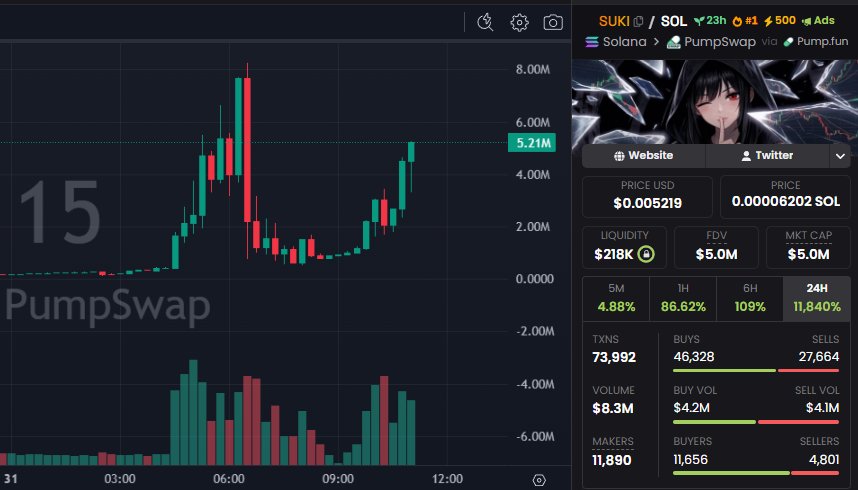858x490 pixels.
Task: Open the token Website link
Action: click(x=644, y=156)
